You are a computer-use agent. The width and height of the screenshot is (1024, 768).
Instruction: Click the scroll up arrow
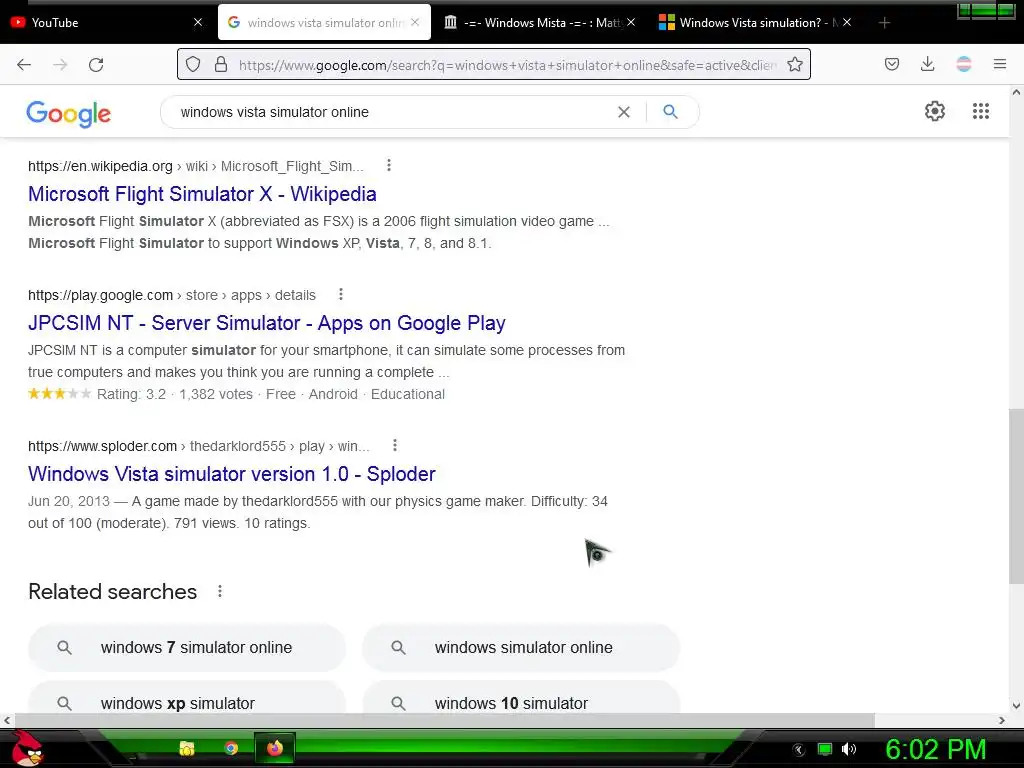coord(1016,92)
